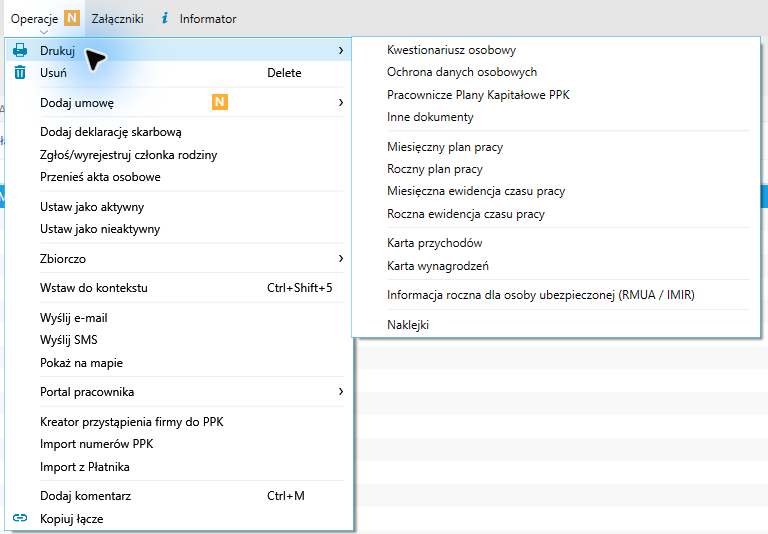Expand the Zbiorczo submenu arrow
The width and height of the screenshot is (768, 534).
pos(341,258)
